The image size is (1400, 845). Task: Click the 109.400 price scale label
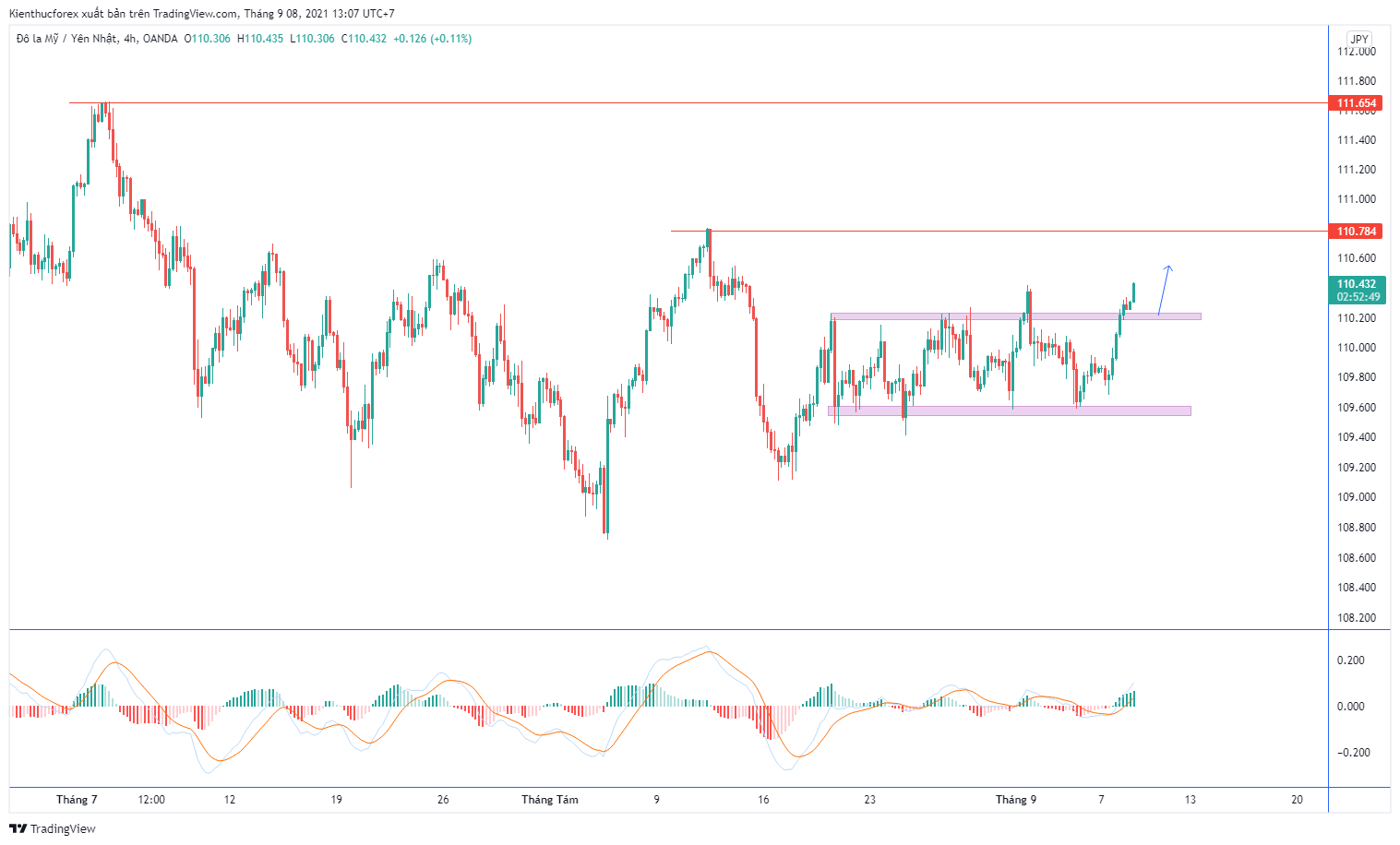(1356, 437)
